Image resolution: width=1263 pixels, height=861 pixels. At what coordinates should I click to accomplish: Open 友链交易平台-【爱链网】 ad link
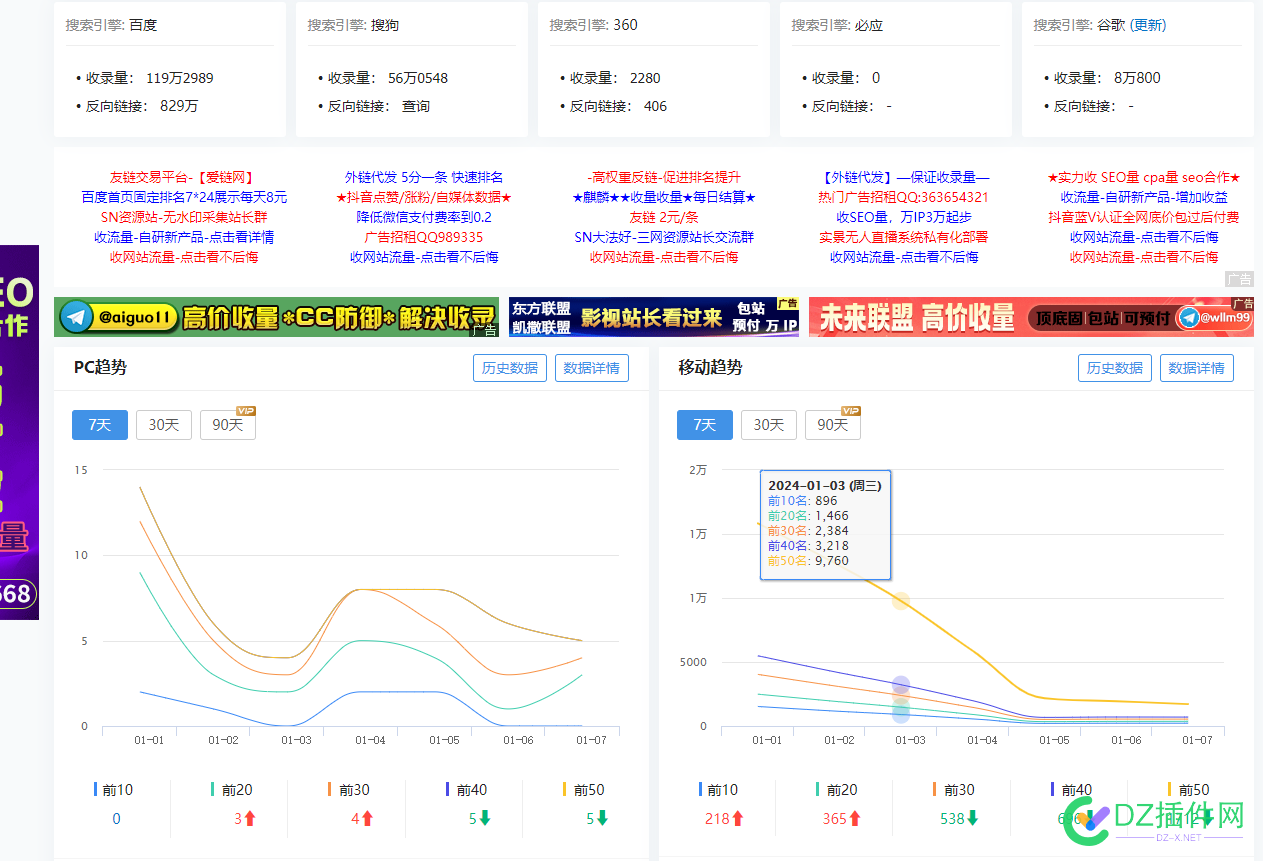[183, 177]
